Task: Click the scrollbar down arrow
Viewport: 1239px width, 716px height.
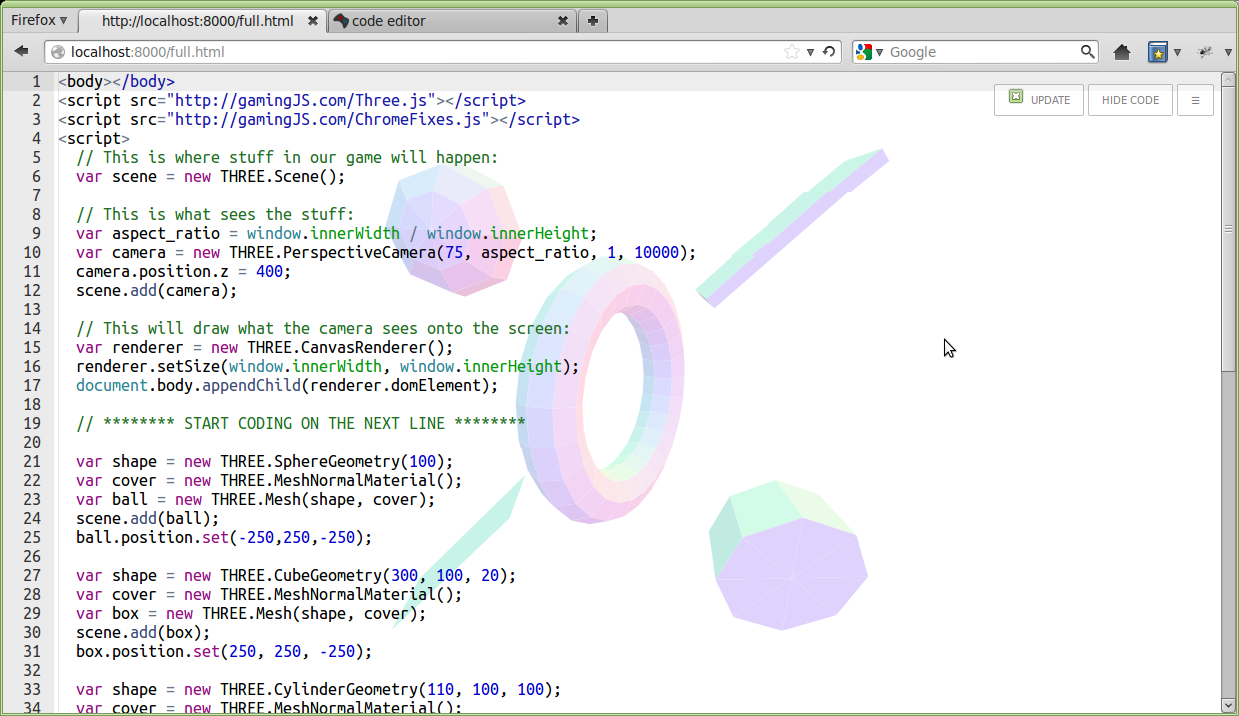Action: [x=1229, y=705]
